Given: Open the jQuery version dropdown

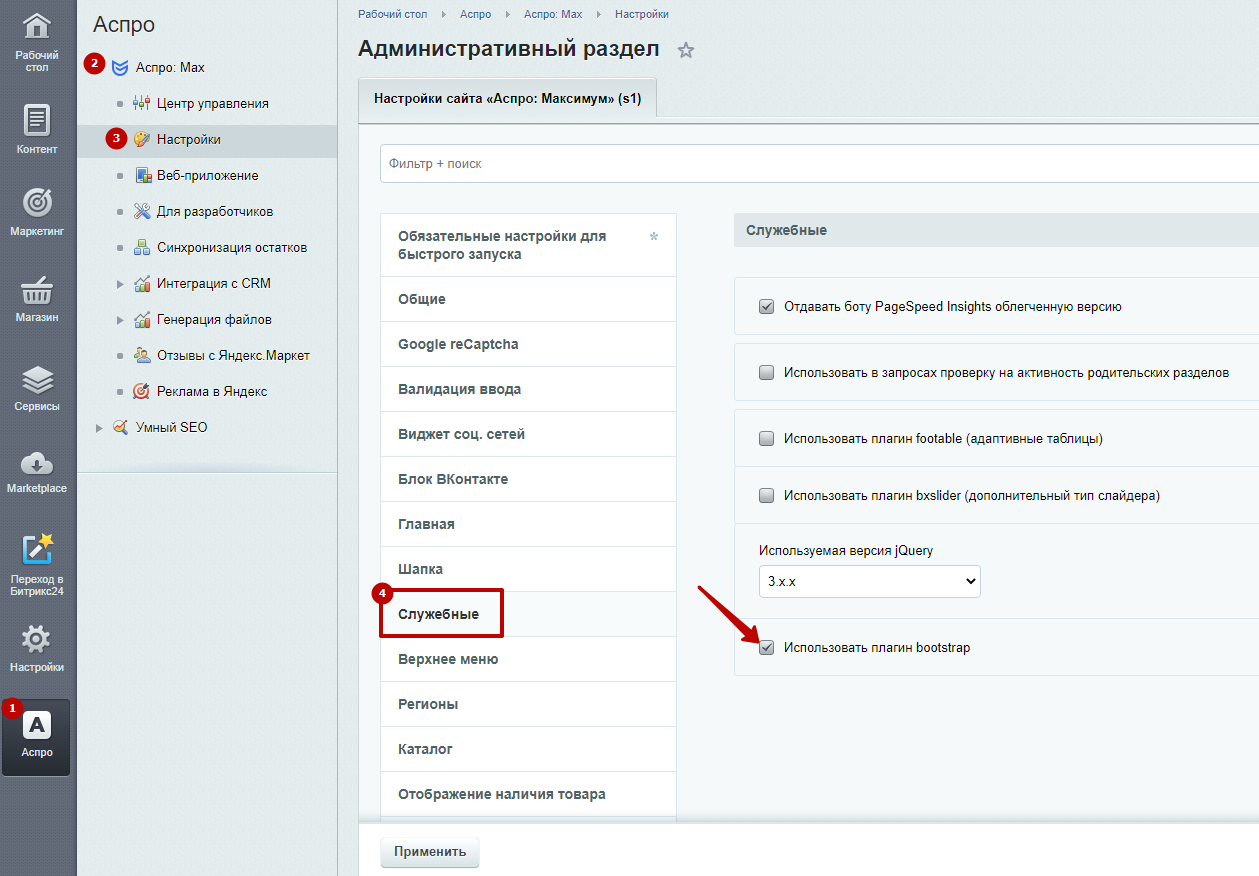Looking at the screenshot, I should click(x=870, y=581).
